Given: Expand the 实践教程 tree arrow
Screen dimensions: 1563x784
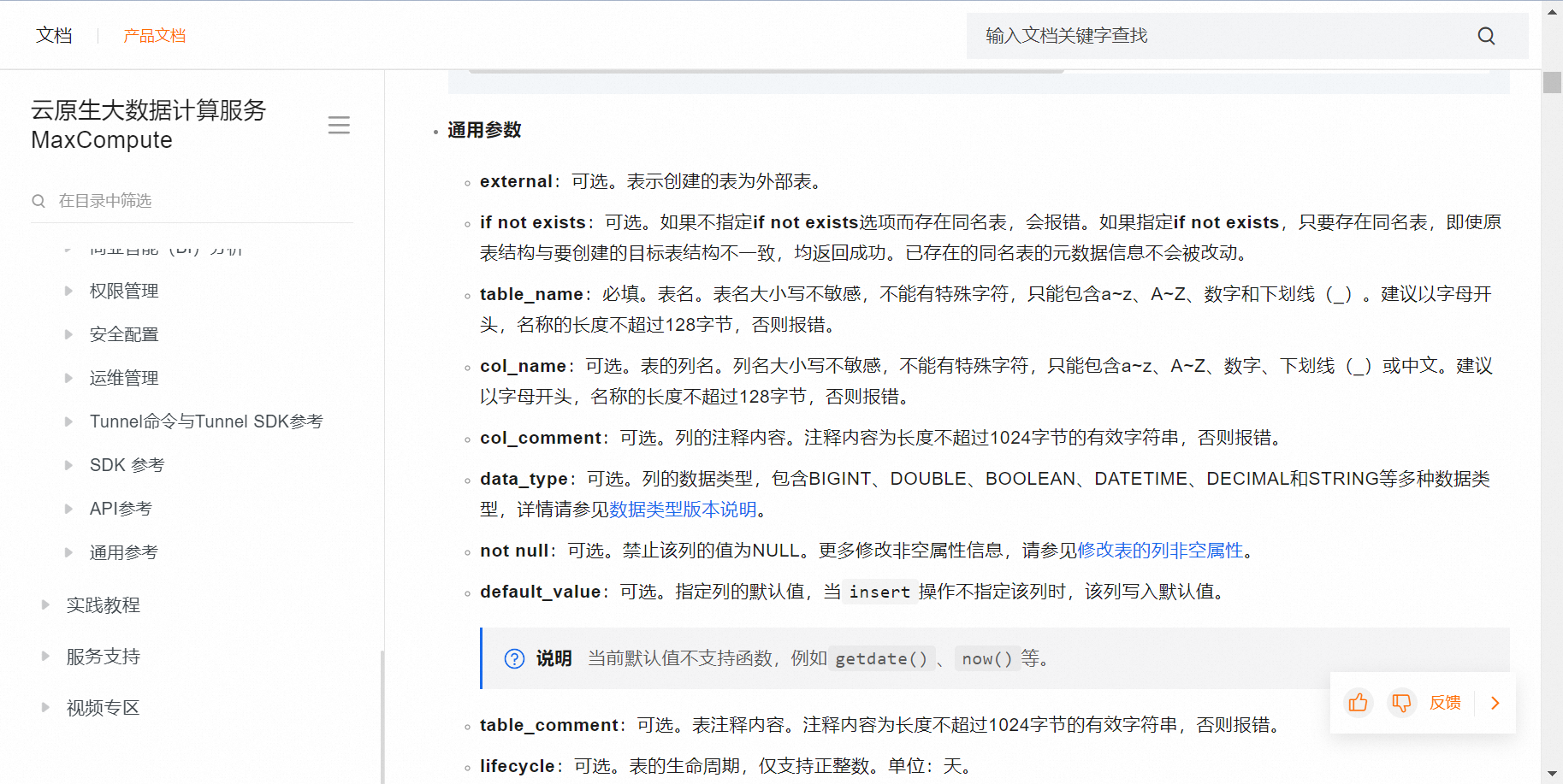Looking at the screenshot, I should point(45,604).
